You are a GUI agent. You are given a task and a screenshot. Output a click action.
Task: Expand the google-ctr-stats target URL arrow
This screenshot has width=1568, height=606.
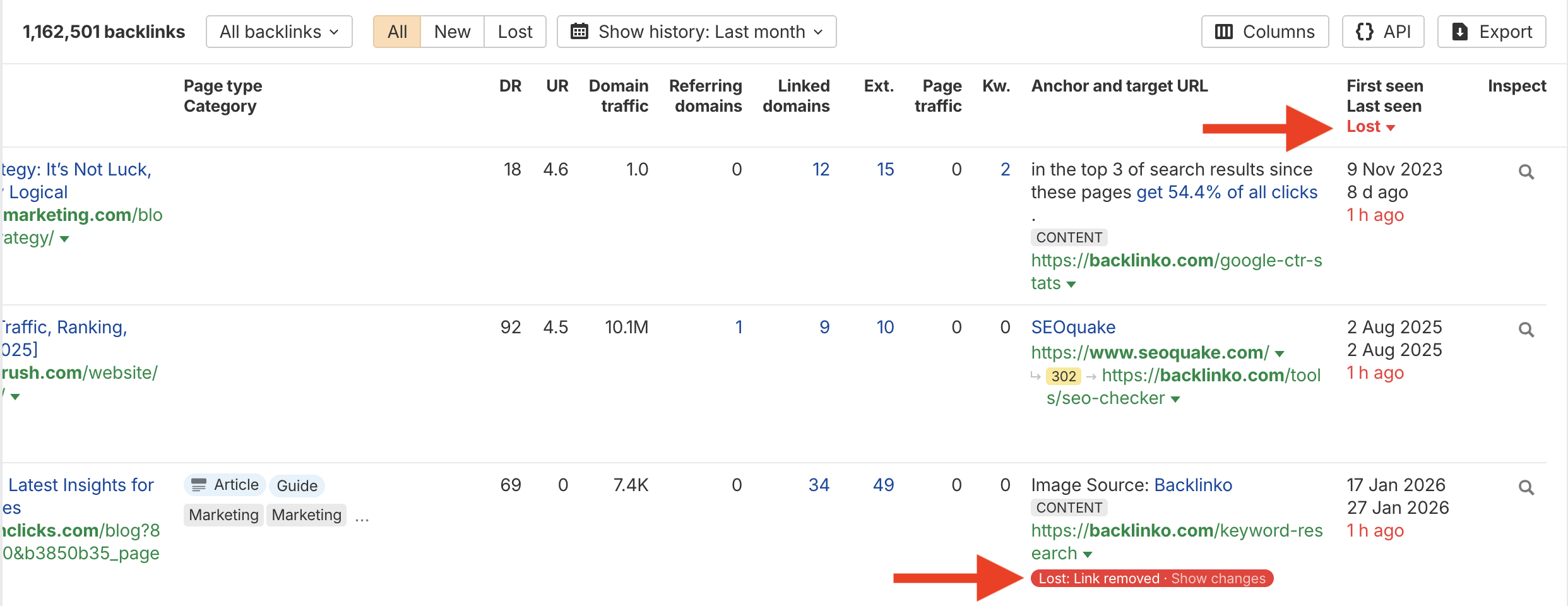pyautogui.click(x=1071, y=285)
